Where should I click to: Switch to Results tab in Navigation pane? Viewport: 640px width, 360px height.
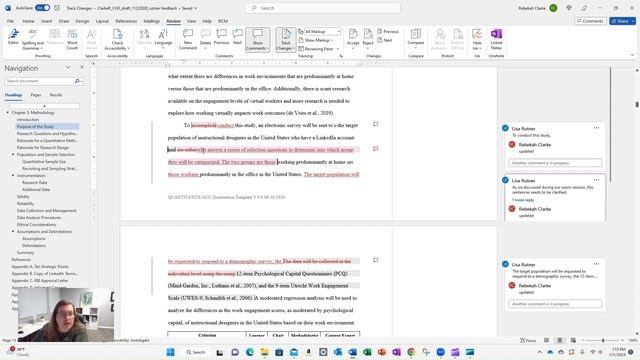56,95
